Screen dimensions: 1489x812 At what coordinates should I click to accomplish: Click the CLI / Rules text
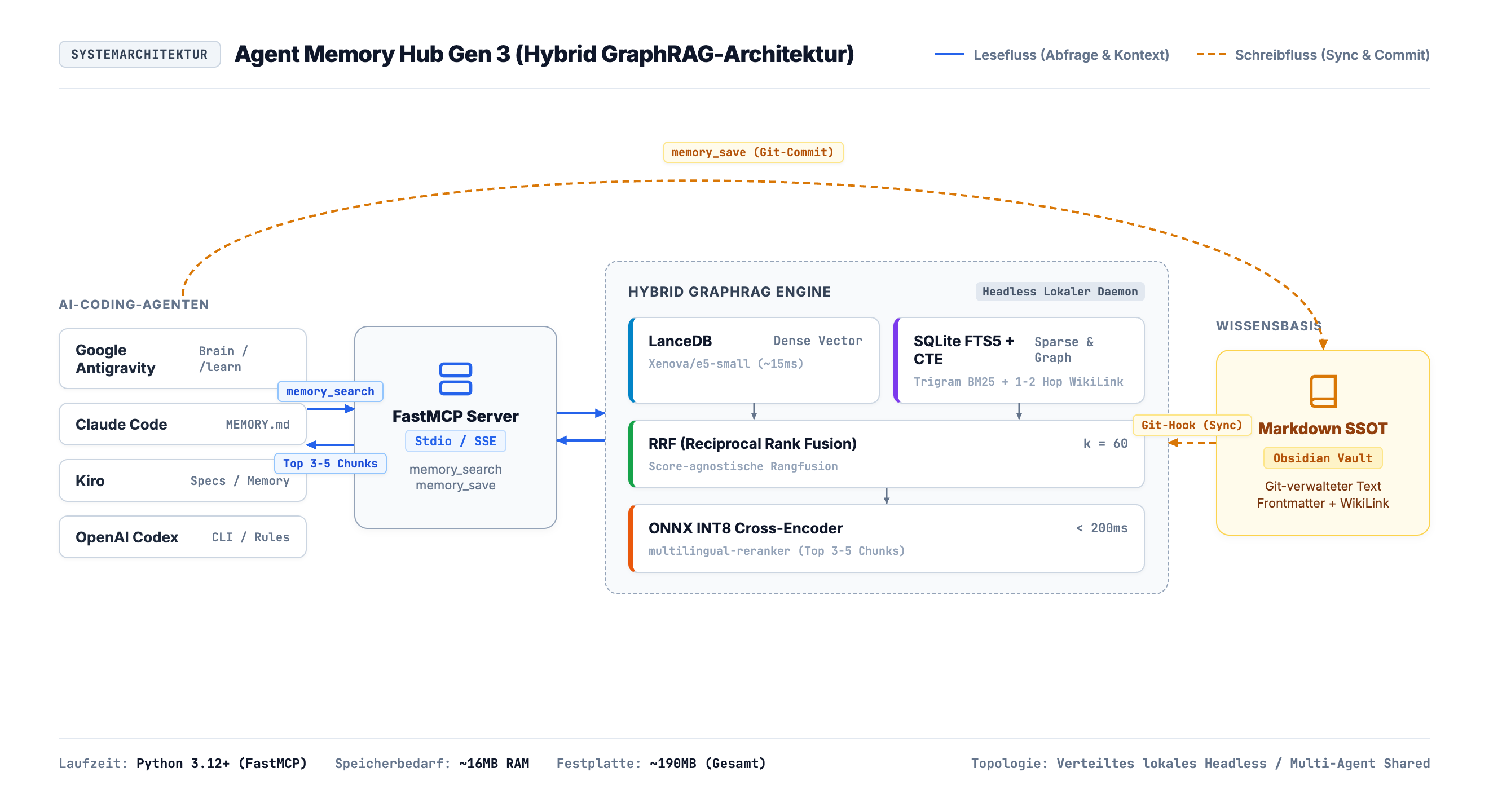pos(251,537)
